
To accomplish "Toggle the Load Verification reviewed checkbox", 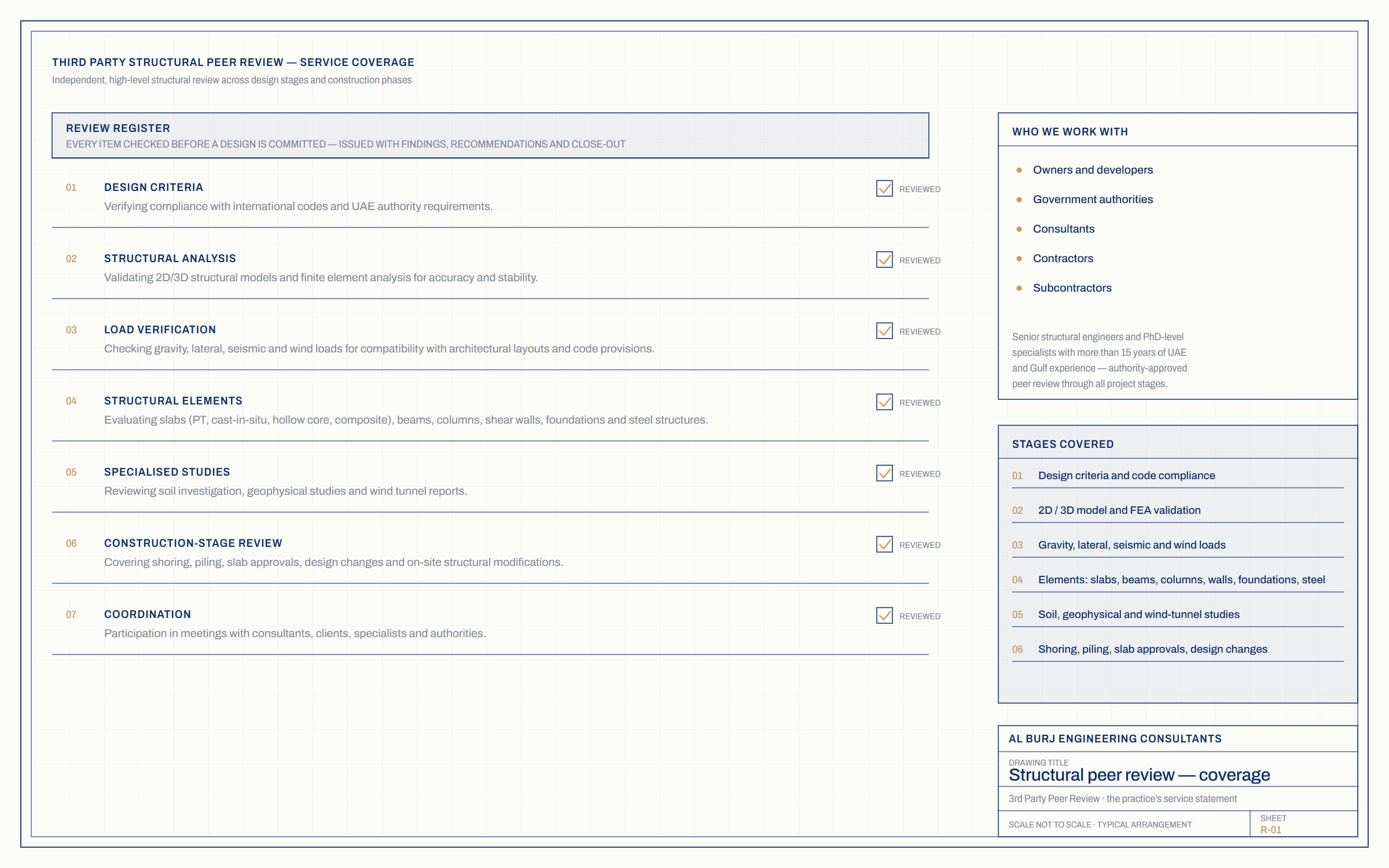I will point(884,331).
